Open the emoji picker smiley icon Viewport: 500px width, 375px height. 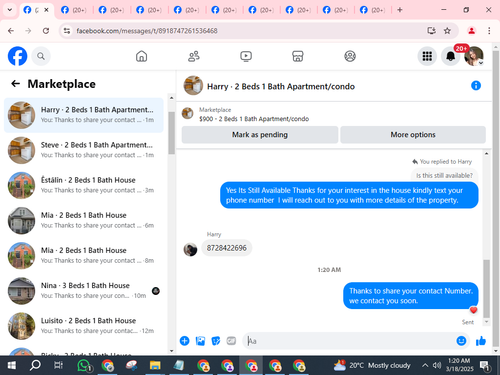pyautogui.click(x=461, y=341)
